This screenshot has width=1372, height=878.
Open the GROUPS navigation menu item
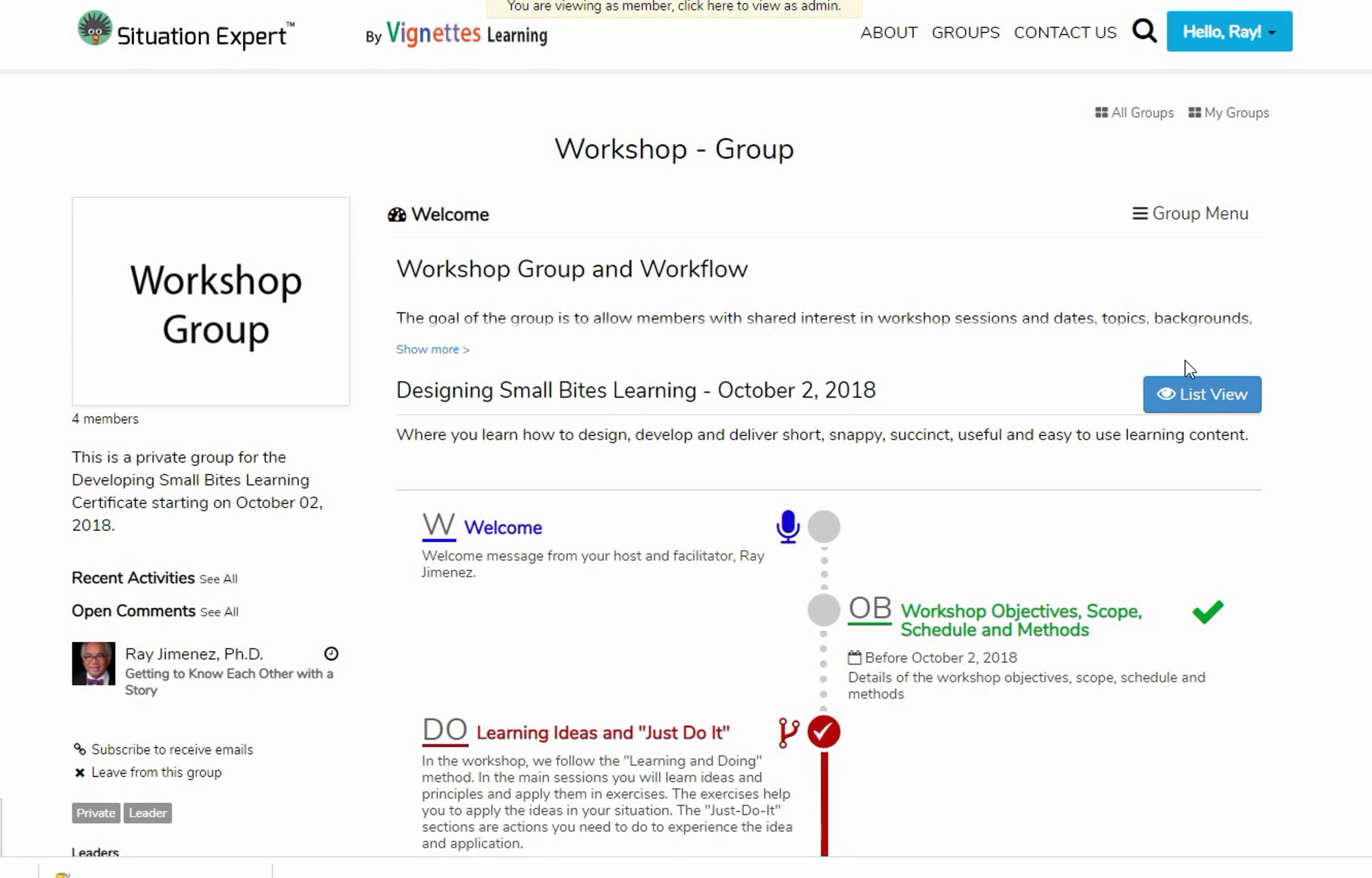965,33
